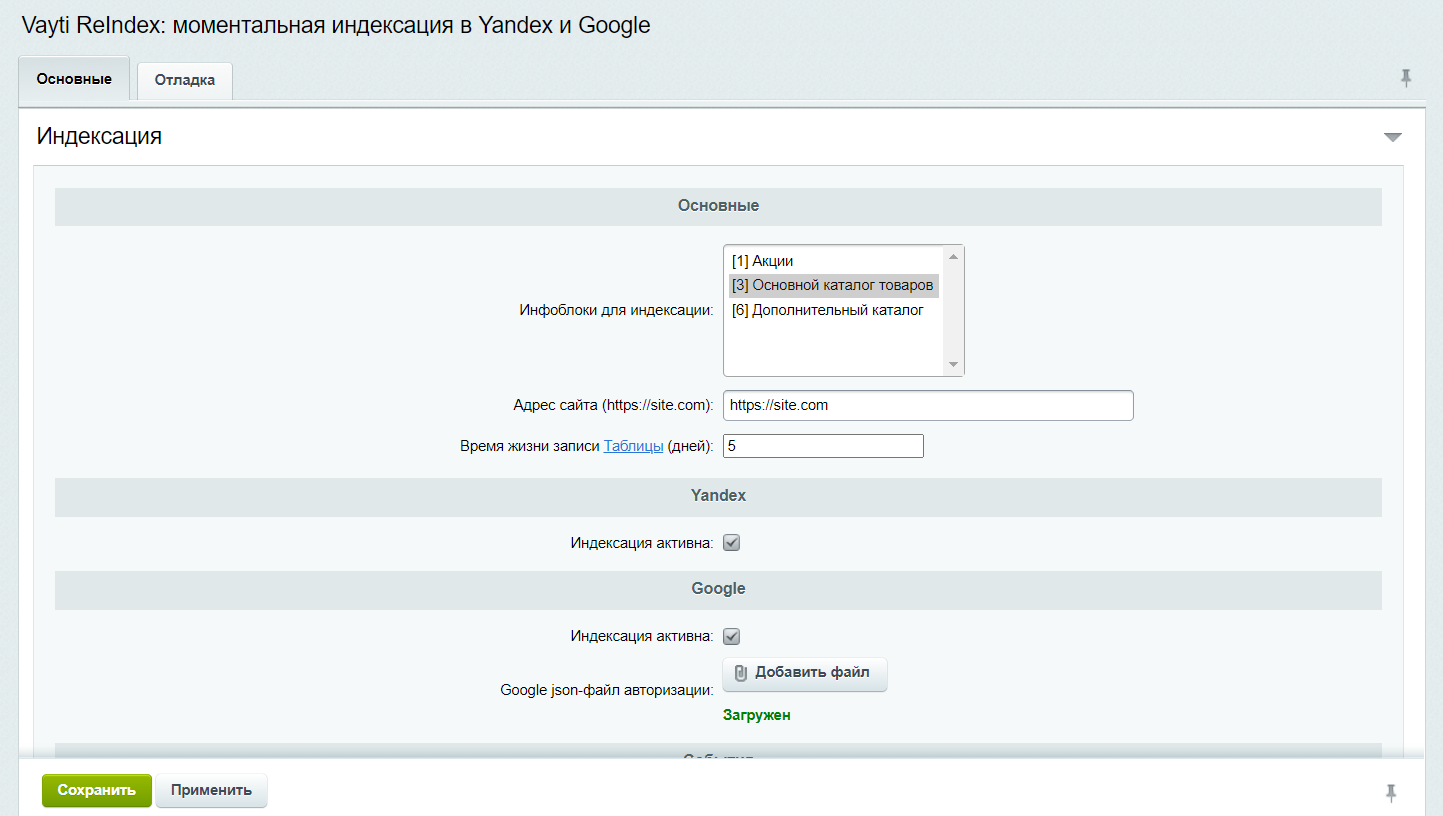Image resolution: width=1443 pixels, height=816 pixels.
Task: Select [1] Акции in the infoblocks list
Action: [x=762, y=261]
